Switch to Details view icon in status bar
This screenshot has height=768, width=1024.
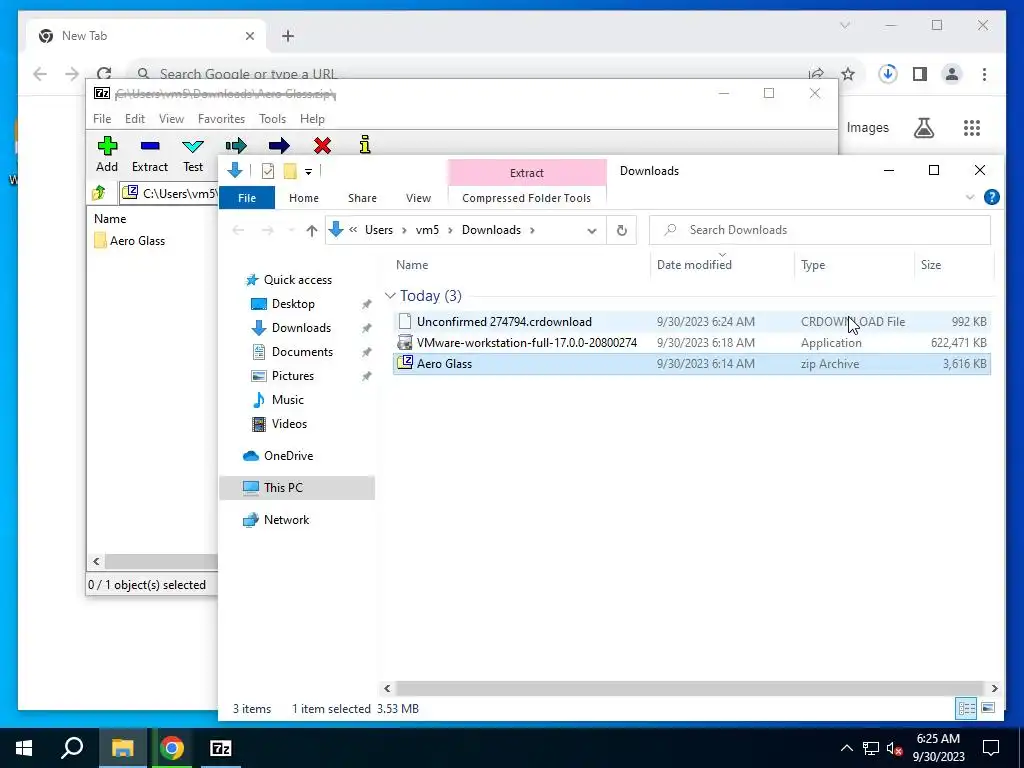[x=967, y=709]
